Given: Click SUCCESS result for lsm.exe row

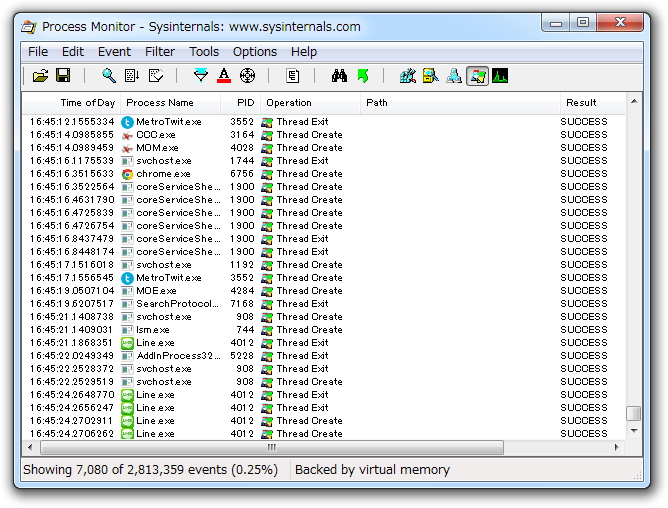Looking at the screenshot, I should point(584,330).
